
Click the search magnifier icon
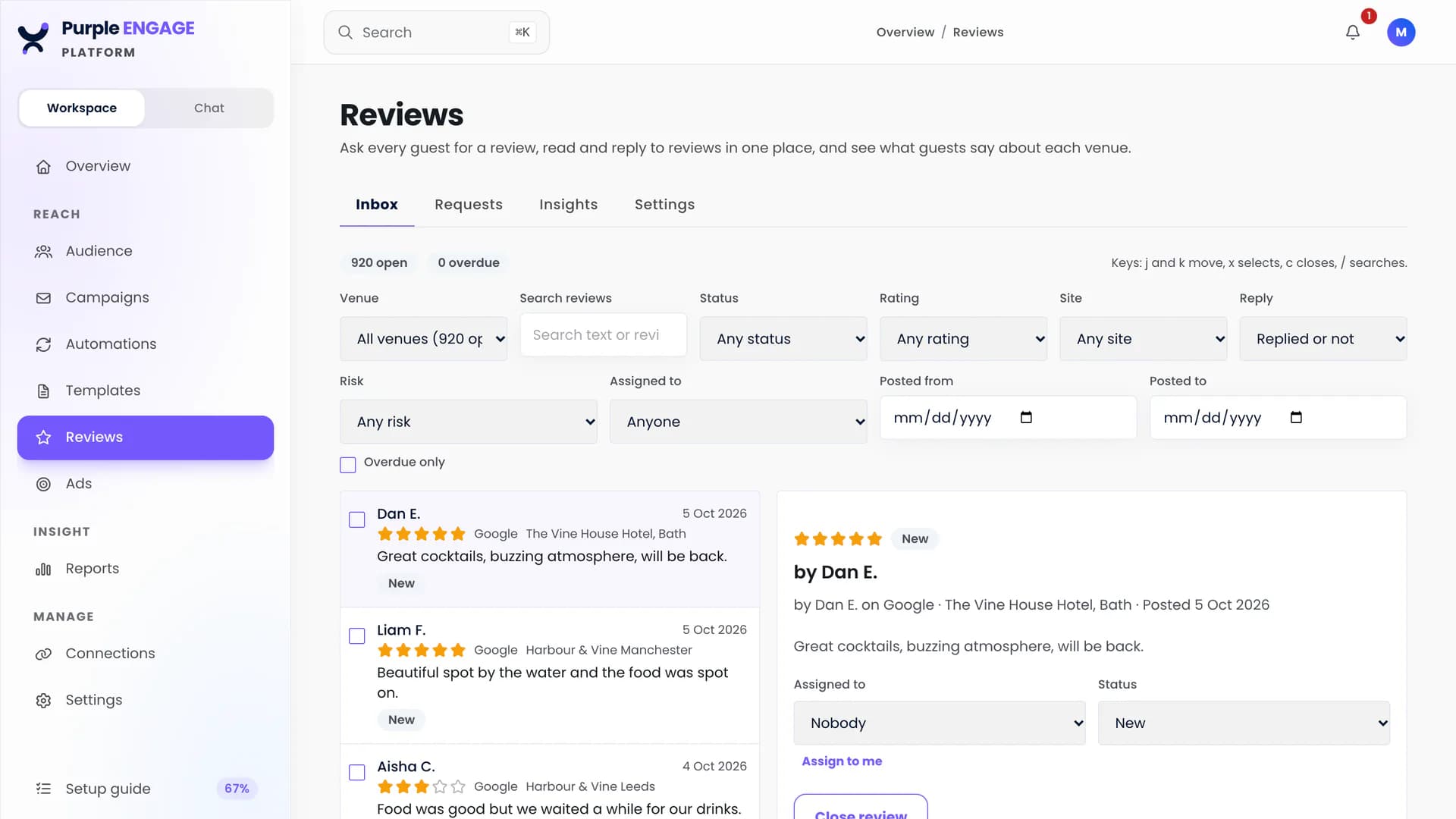click(345, 33)
